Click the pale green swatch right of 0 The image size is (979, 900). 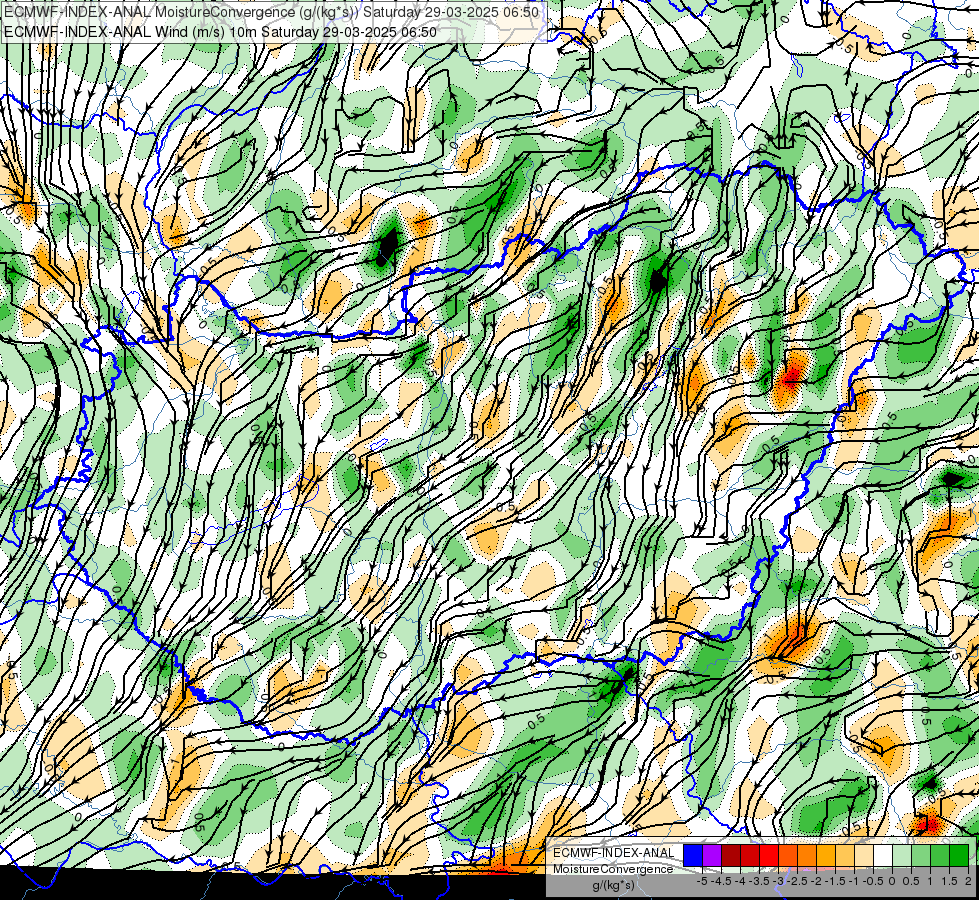(902, 855)
